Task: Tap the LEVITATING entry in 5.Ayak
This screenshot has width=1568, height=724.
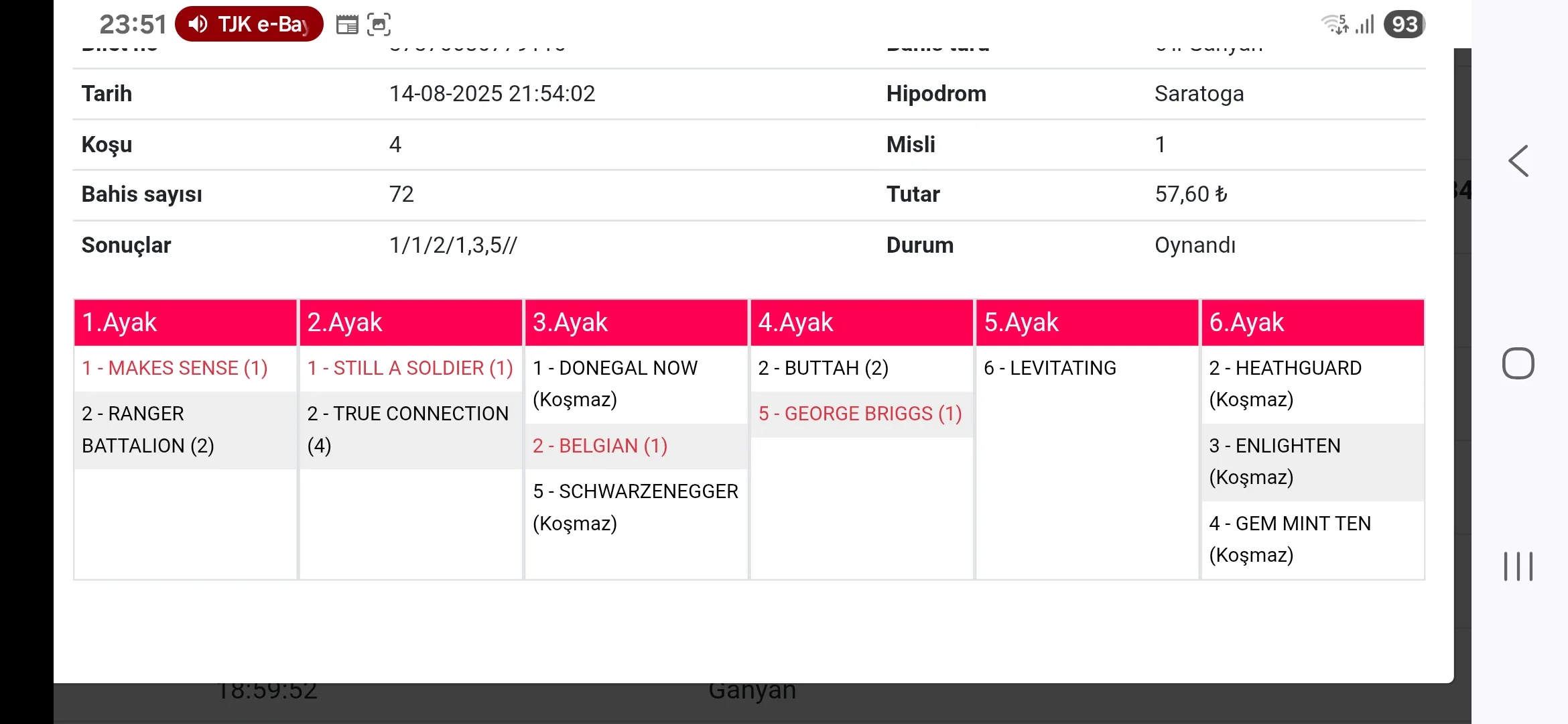Action: [1049, 368]
